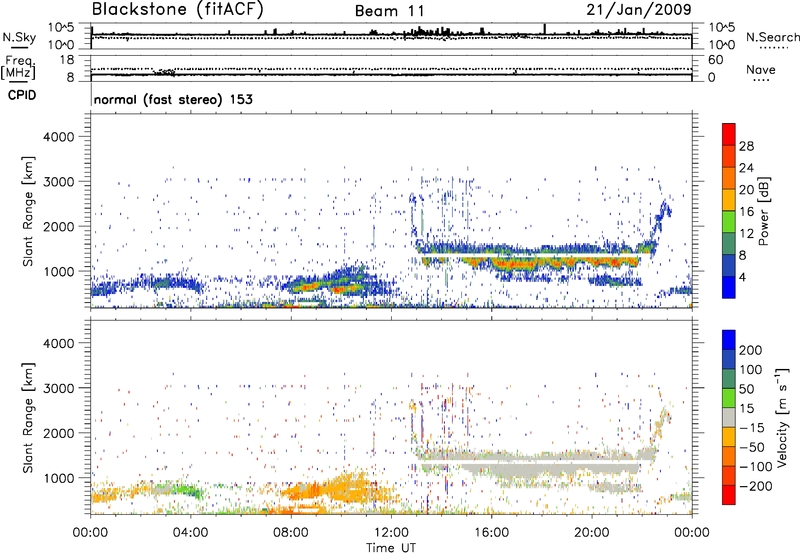Image resolution: width=800 pixels, height=554 pixels.
Task: Click the Slant Range label of the power panel
Action: (28, 211)
